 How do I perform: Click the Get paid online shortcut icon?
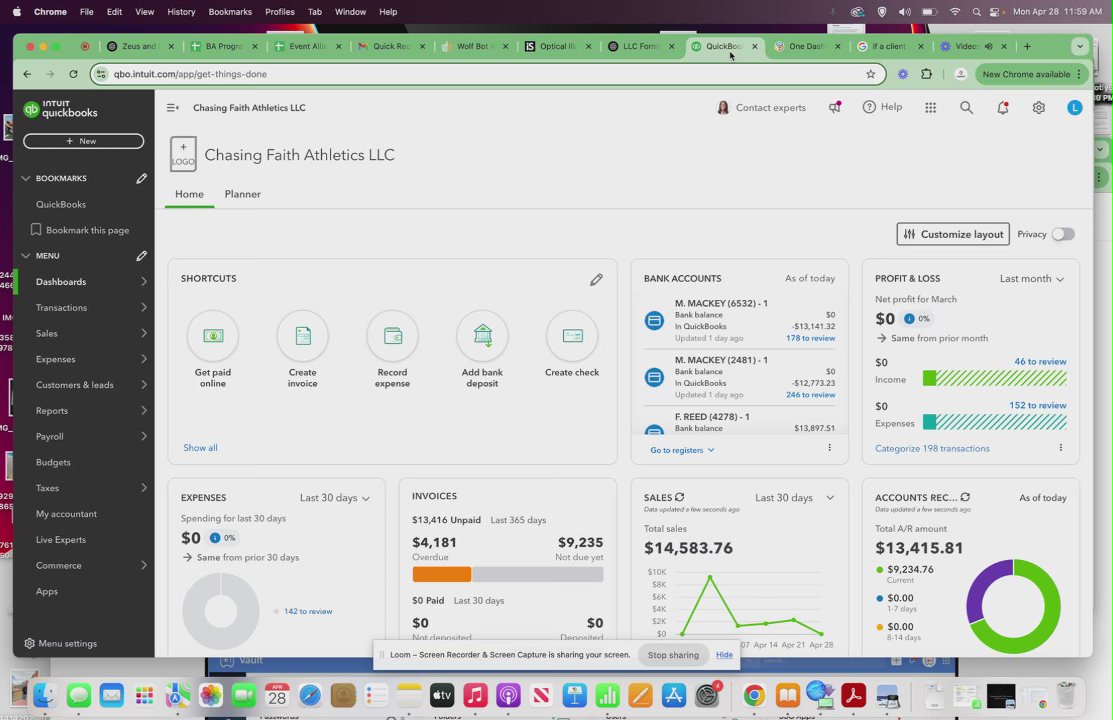coord(213,336)
